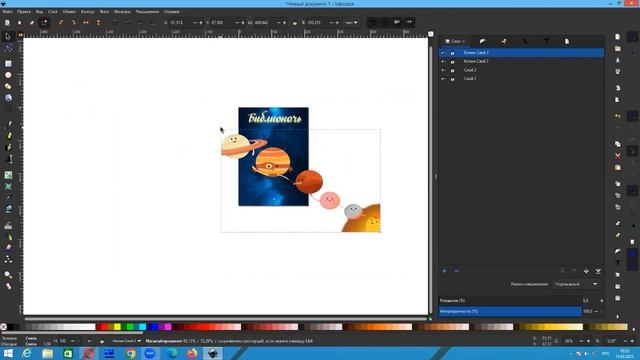Hide the Слой 2 layer
Screen dimensions: 640x360
443,70
